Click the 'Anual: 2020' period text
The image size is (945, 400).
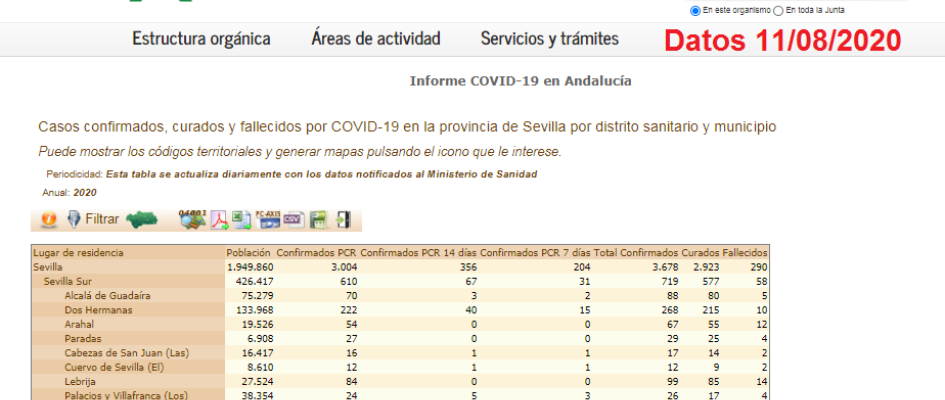(x=69, y=193)
